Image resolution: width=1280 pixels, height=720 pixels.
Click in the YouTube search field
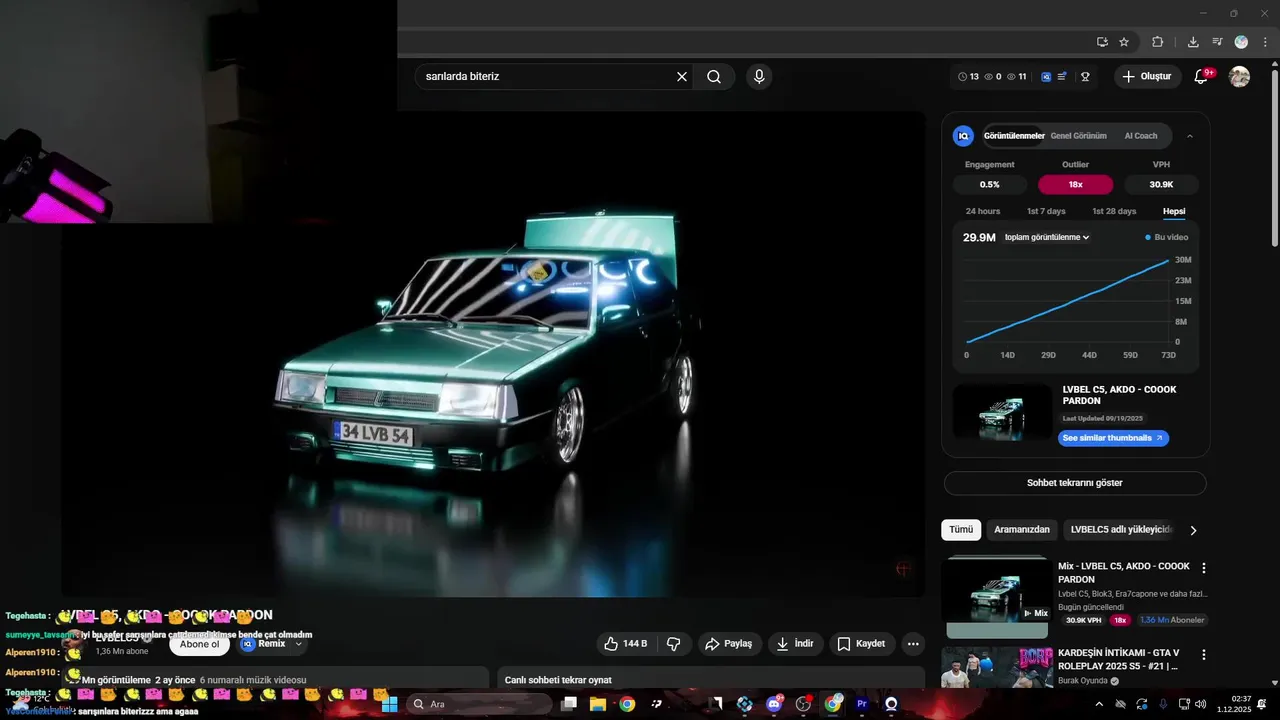click(546, 76)
